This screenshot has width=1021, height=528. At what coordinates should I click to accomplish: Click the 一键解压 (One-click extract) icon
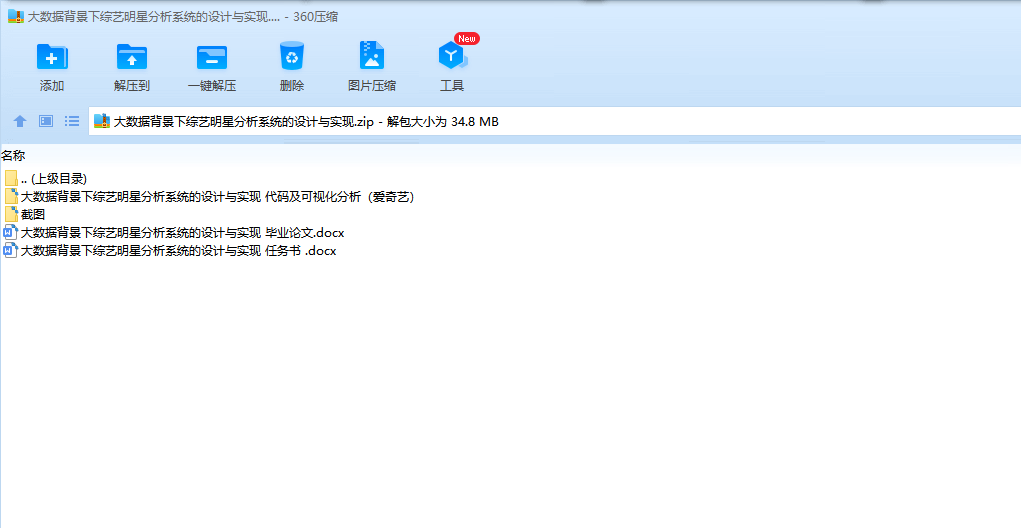[212, 57]
